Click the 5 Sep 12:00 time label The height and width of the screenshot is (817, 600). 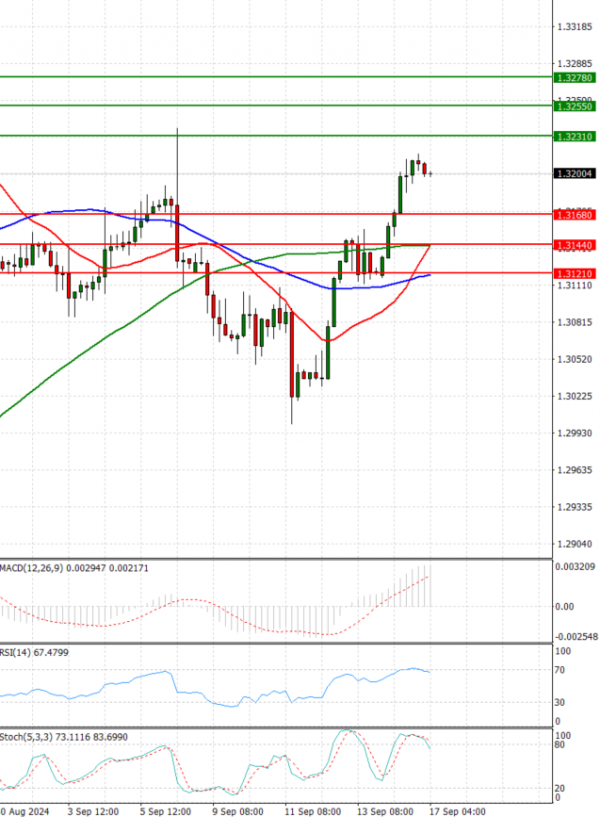(165, 811)
